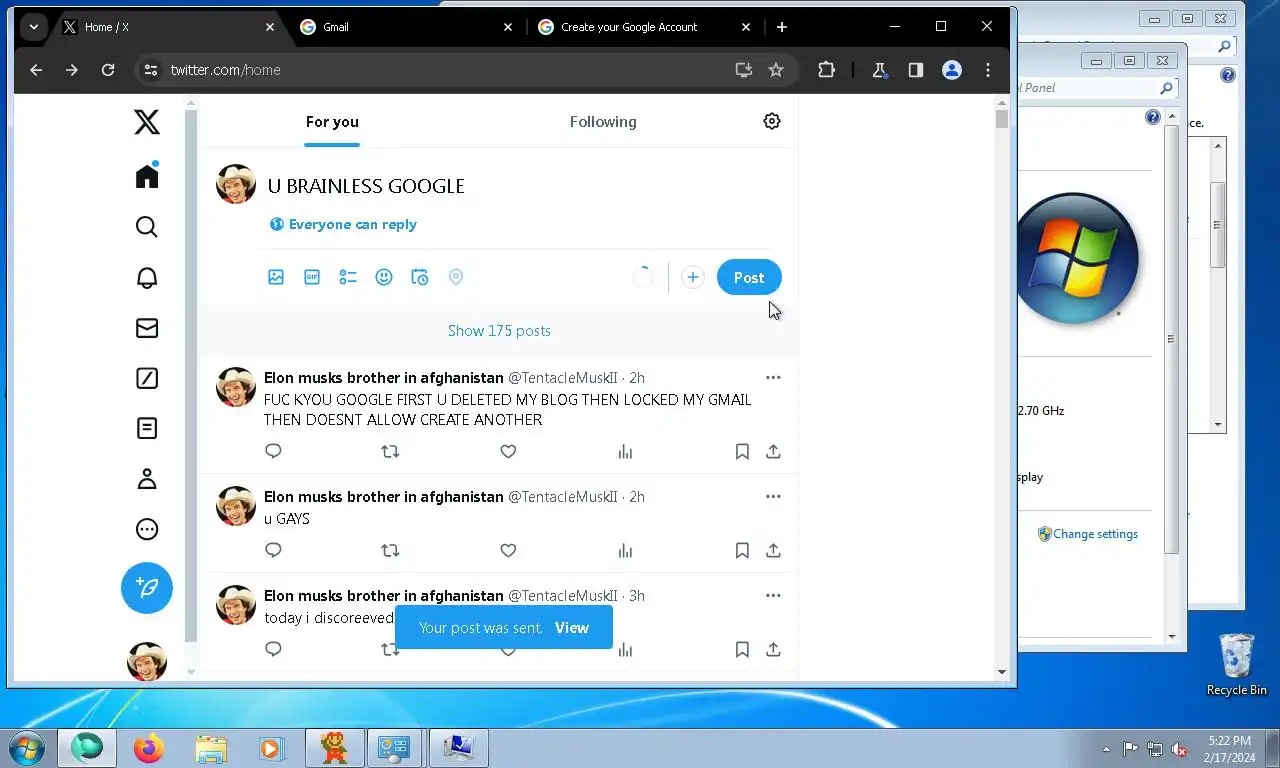The height and width of the screenshot is (768, 1280).
Task: Switch to Create your Google Account tab
Action: coord(645,27)
